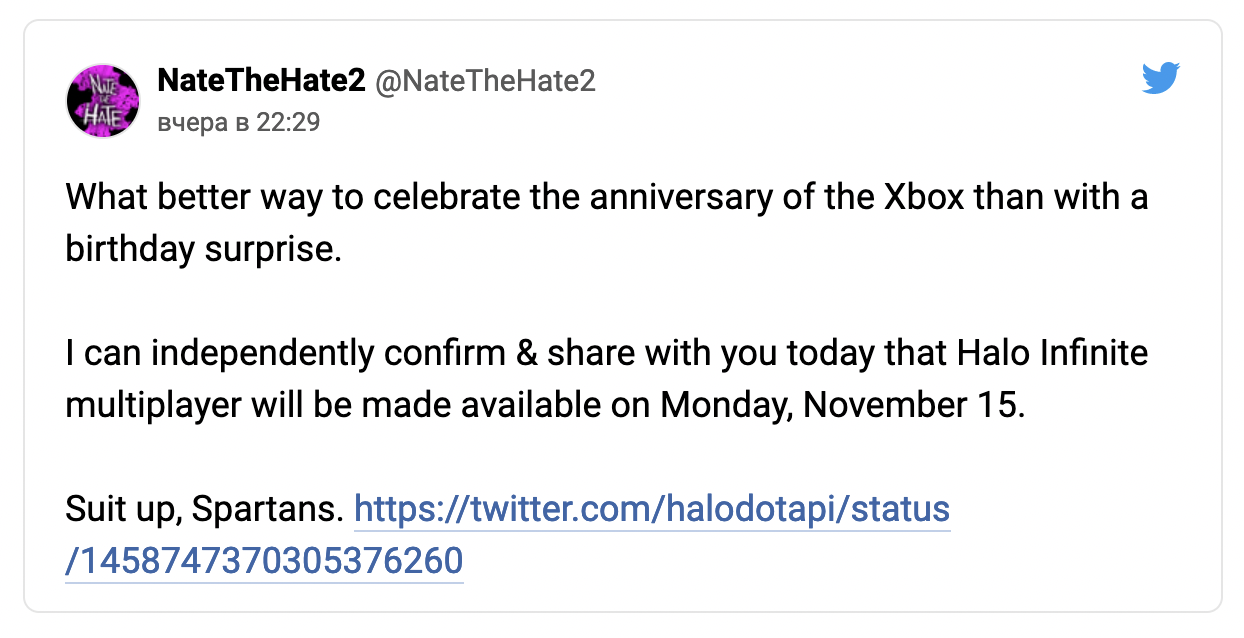Click the bold NateTheHate2 display name
The width and height of the screenshot is (1244, 638).
261,81
